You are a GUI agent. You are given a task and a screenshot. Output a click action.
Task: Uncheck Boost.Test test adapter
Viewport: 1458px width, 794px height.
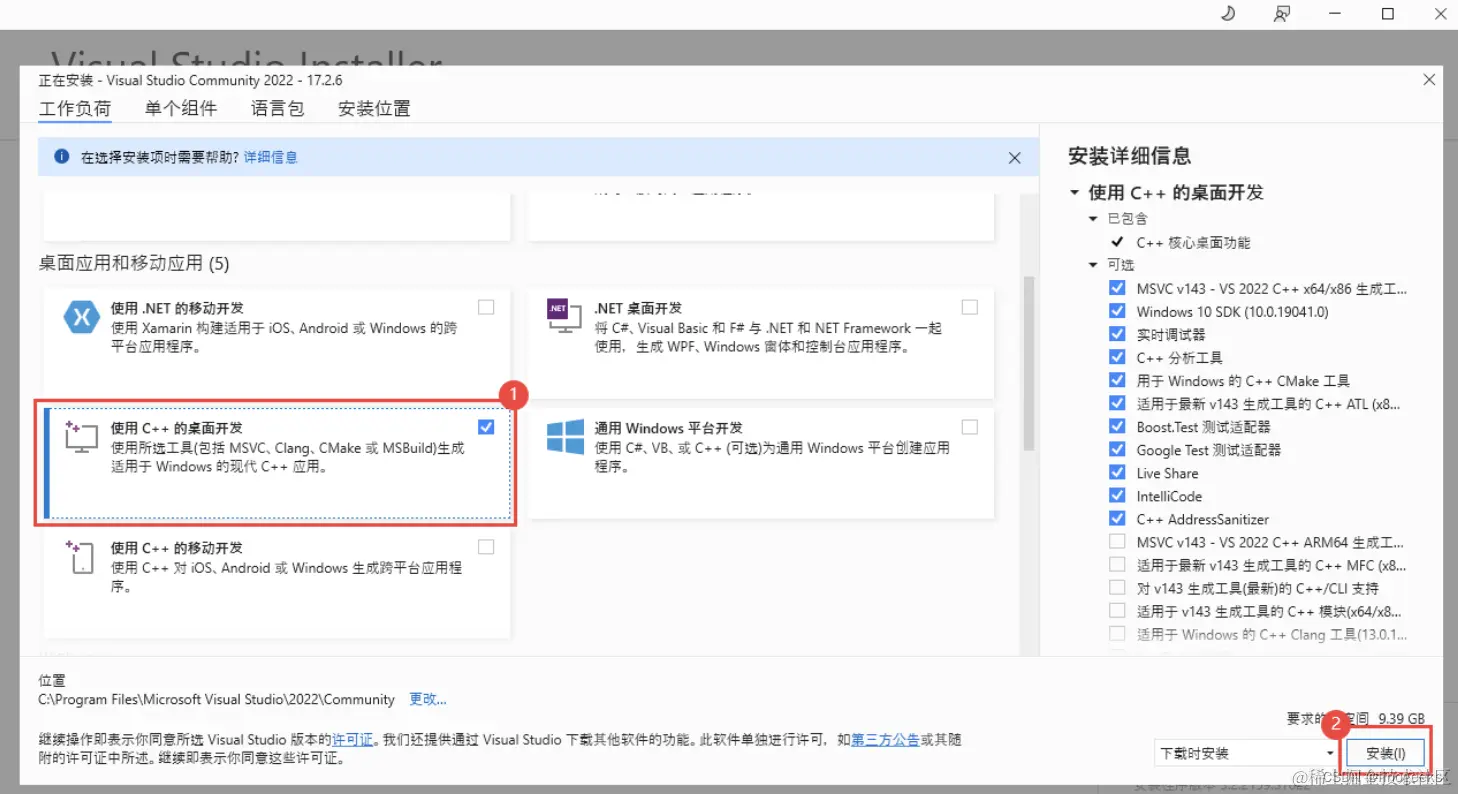tap(1117, 426)
